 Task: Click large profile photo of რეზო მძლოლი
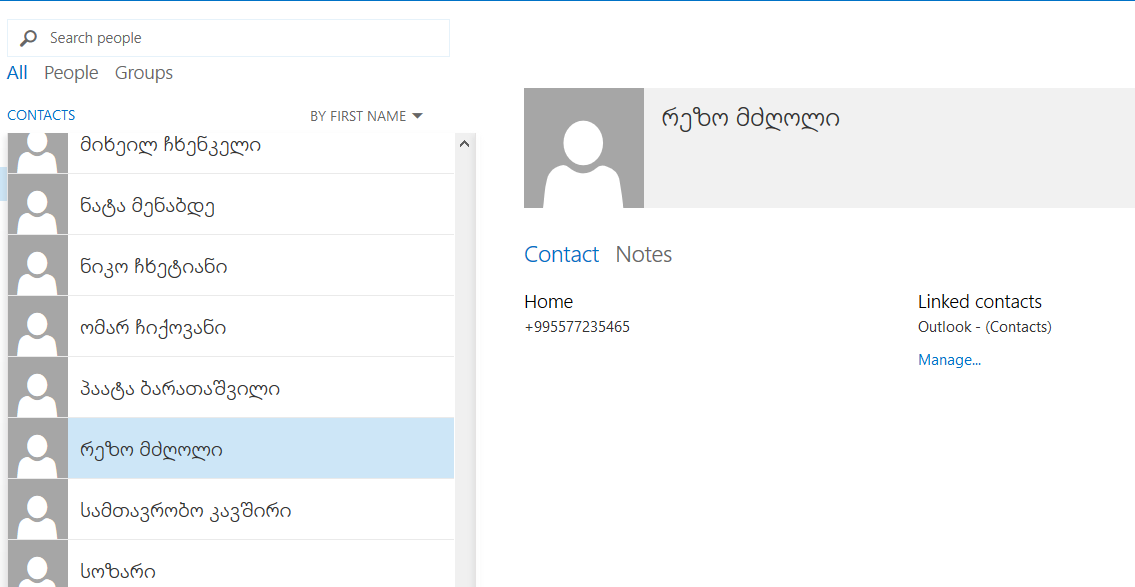pos(583,148)
